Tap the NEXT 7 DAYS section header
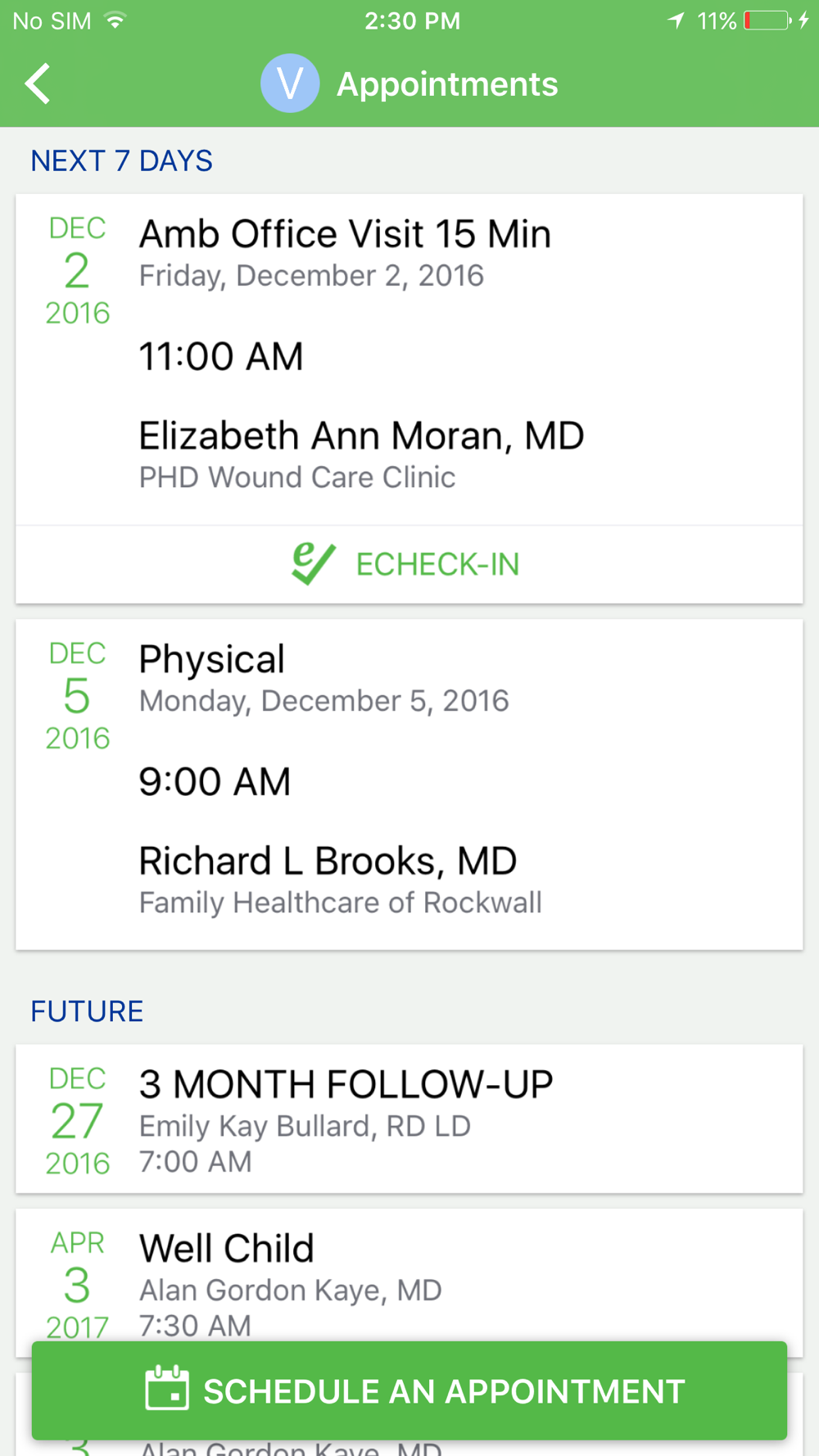The image size is (819, 1456). pos(121,161)
